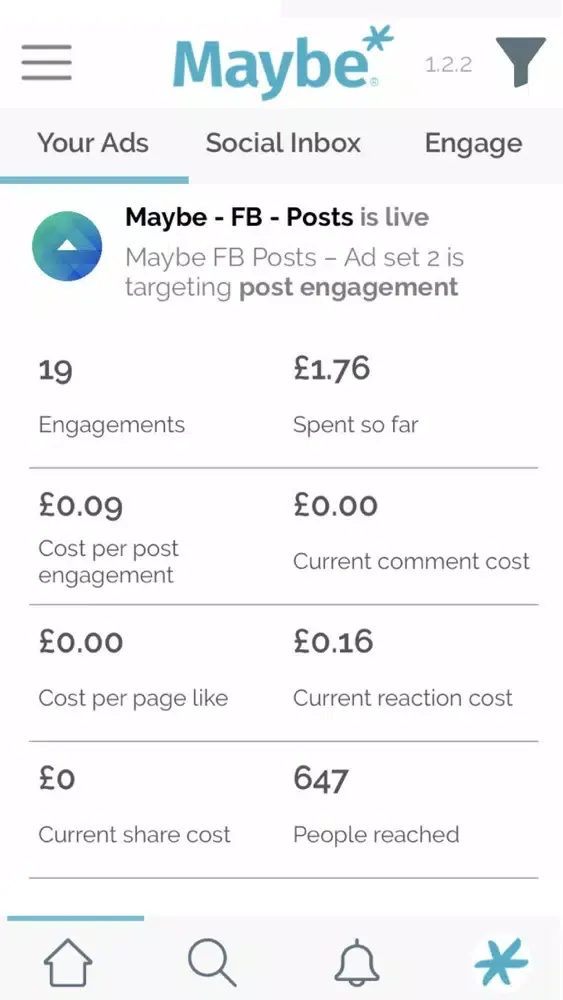
Task: Open notifications bell
Action: pos(357,962)
